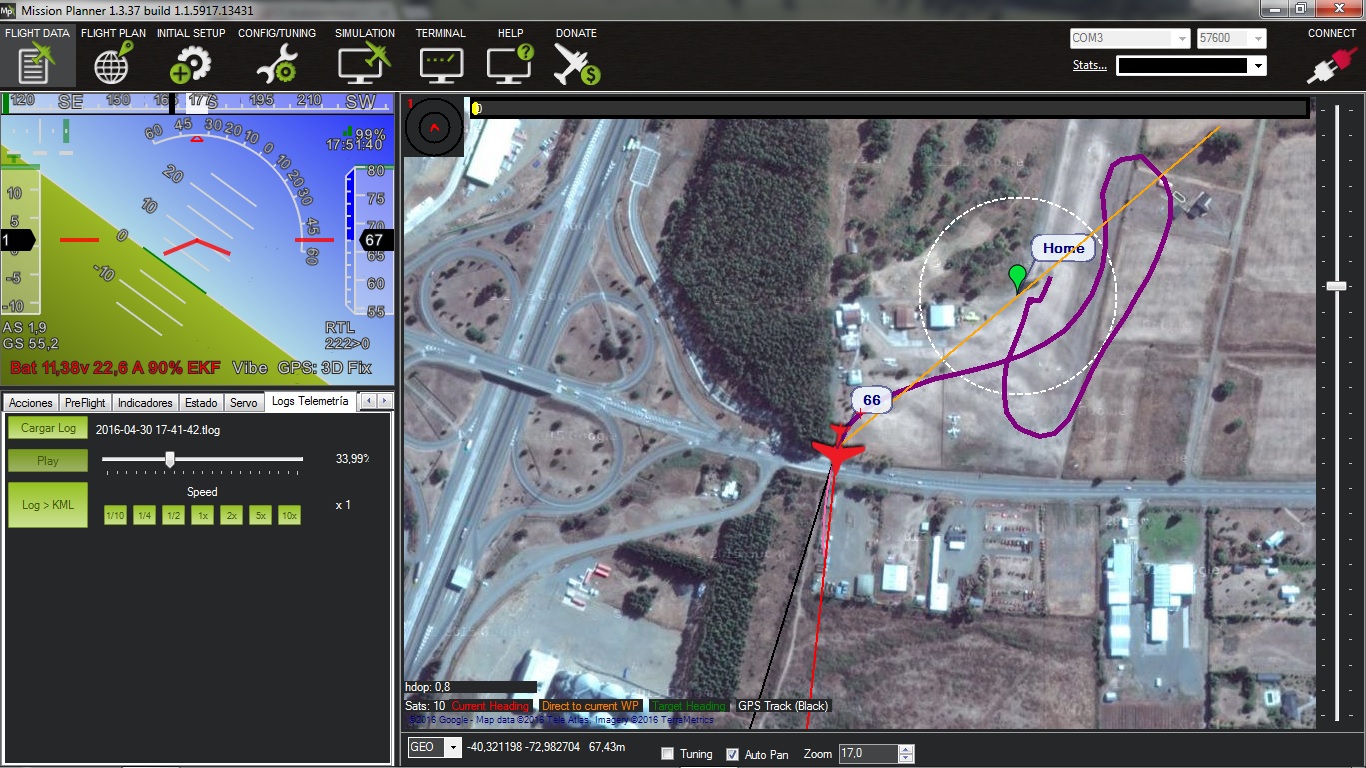Uncheck the Auto Pan checkbox
Screen dimensions: 1366x768
pos(732,754)
